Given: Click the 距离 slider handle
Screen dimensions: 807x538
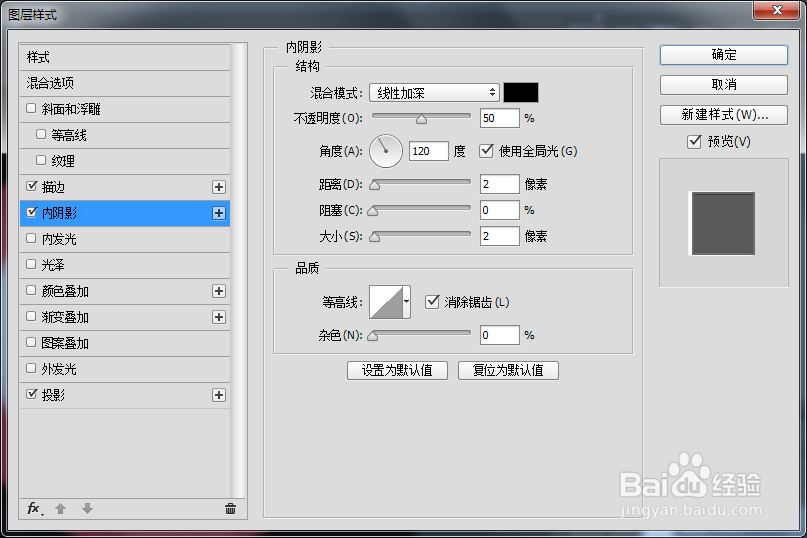Looking at the screenshot, I should 375,185.
